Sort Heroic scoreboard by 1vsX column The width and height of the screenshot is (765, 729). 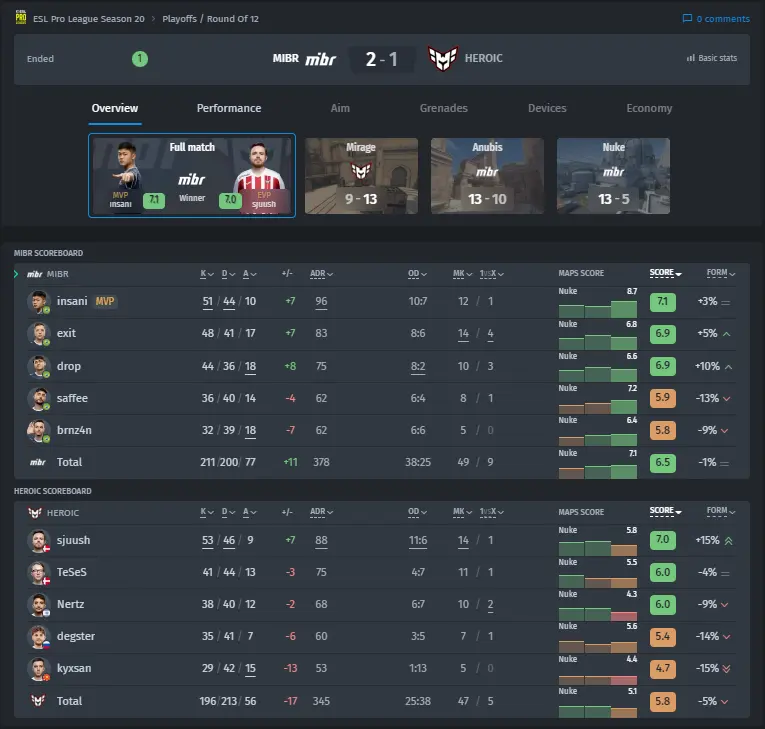click(x=491, y=512)
